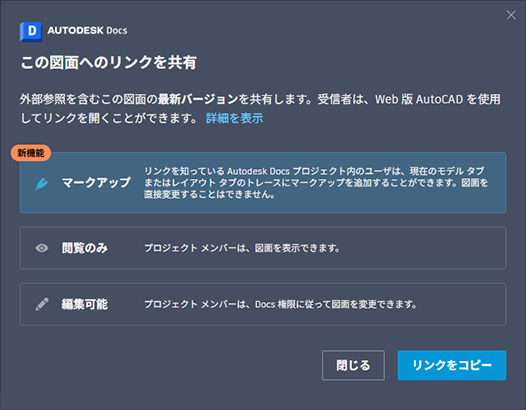Select the マークアップ sharing option
Viewport: 526px width, 410px height.
[x=263, y=183]
